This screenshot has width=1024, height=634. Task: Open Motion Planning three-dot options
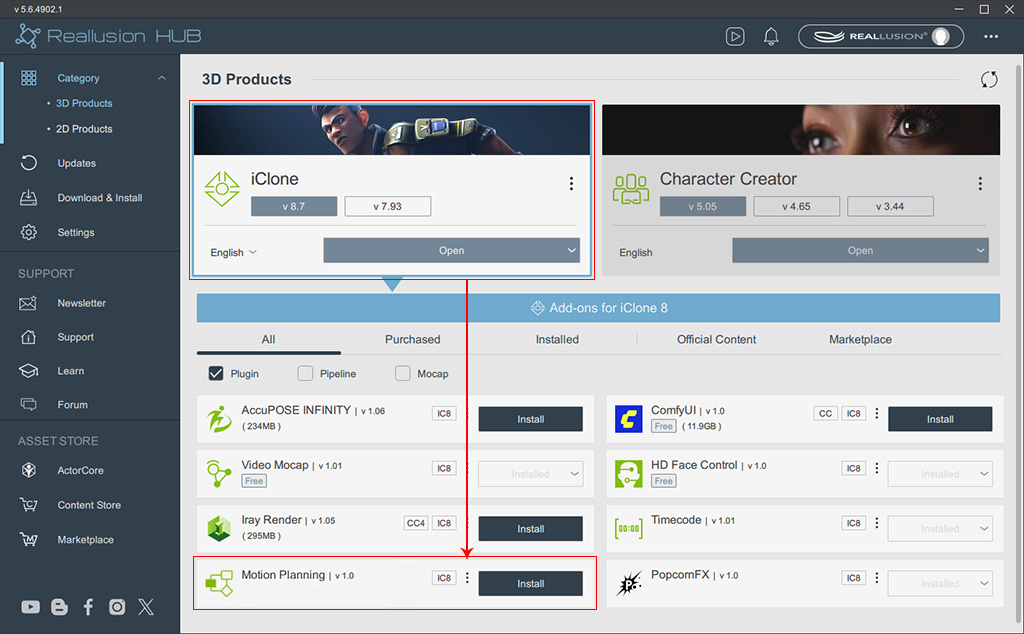pos(467,578)
